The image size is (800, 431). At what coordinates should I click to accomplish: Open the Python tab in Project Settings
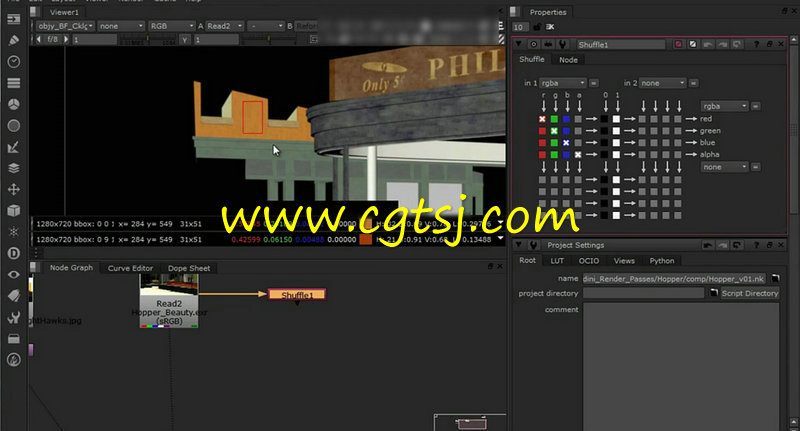(662, 261)
